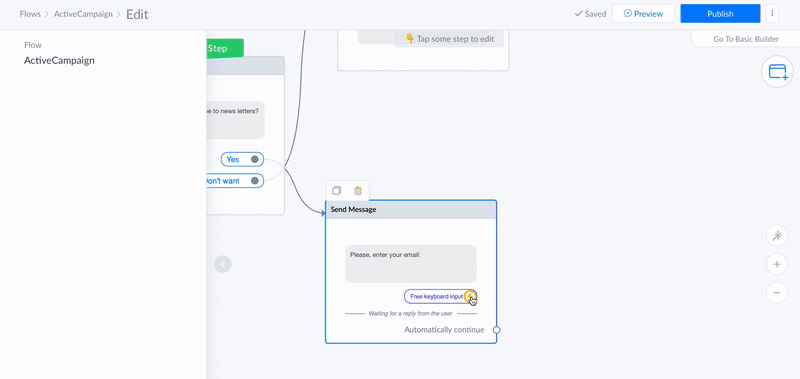This screenshot has height=379, width=800.
Task: Switch to Go To Basic Builder
Action: point(745,39)
